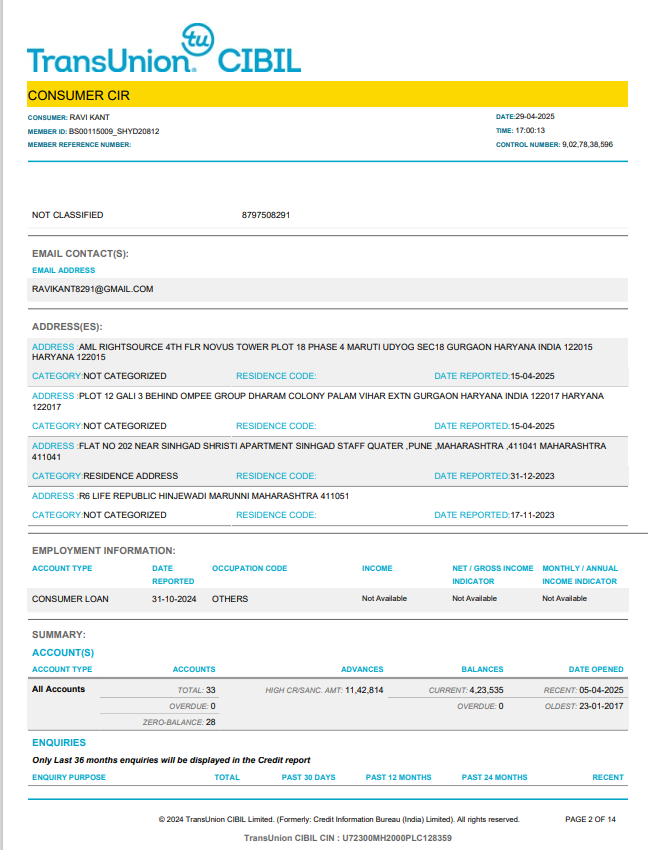Image resolution: width=648 pixels, height=850 pixels.
Task: Select current balance 4,23,535
Action: [x=486, y=690]
